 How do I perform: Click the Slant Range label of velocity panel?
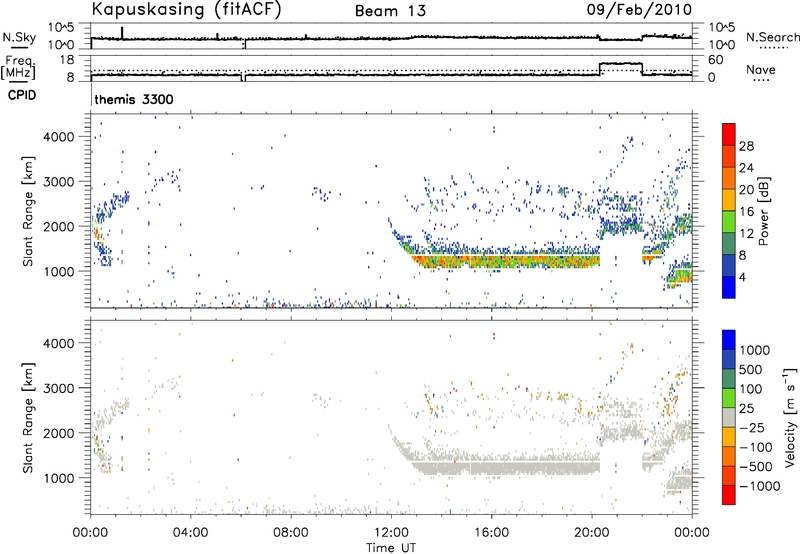(28, 418)
